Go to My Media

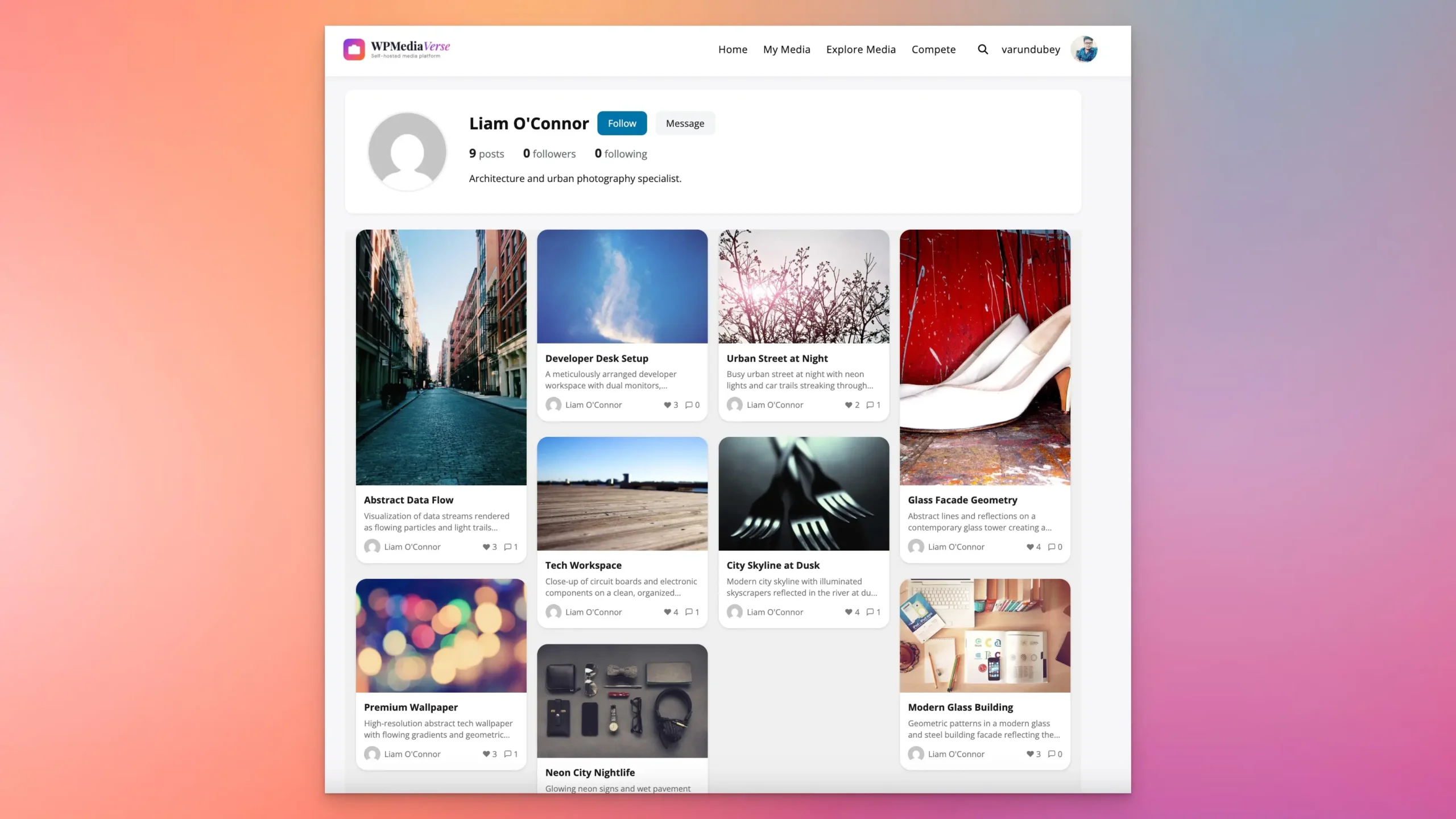pyautogui.click(x=787, y=49)
